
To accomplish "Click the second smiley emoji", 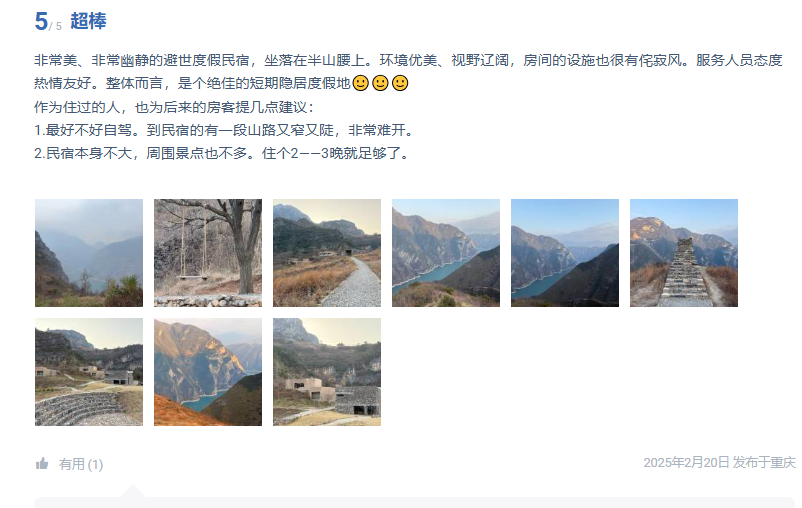I will point(380,83).
